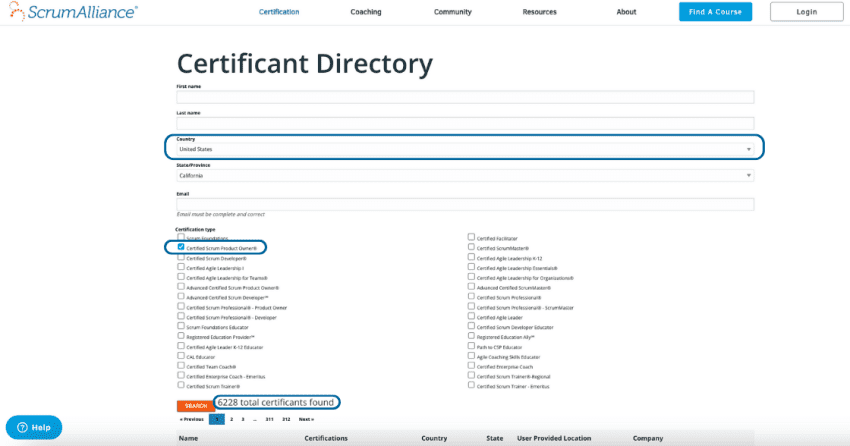Click the Find A Course button

(715, 12)
